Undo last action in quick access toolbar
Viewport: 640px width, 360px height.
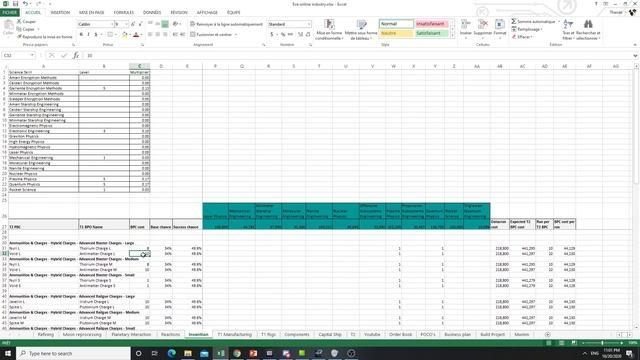tap(25, 4)
